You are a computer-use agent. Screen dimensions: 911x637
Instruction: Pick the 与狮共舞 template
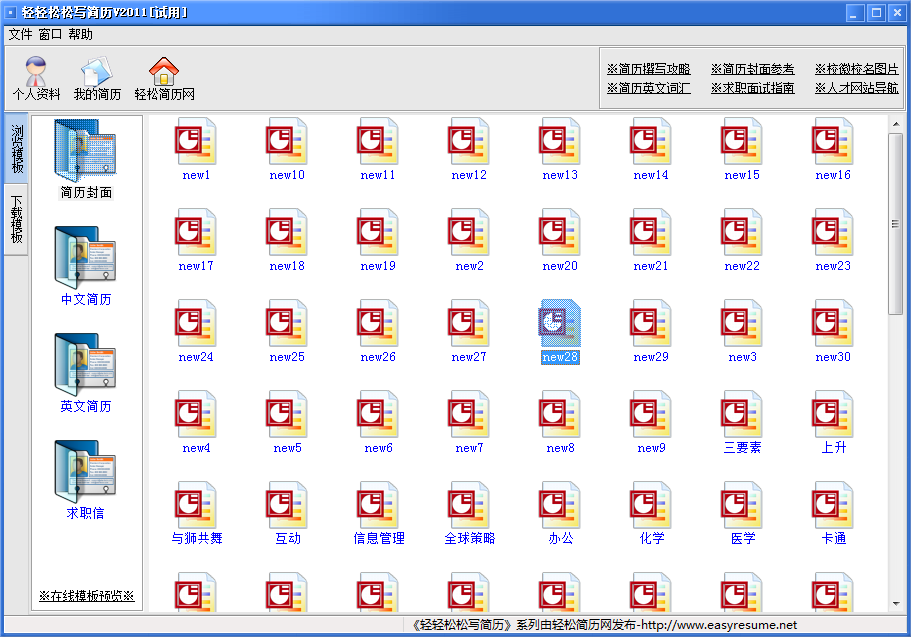[x=196, y=507]
